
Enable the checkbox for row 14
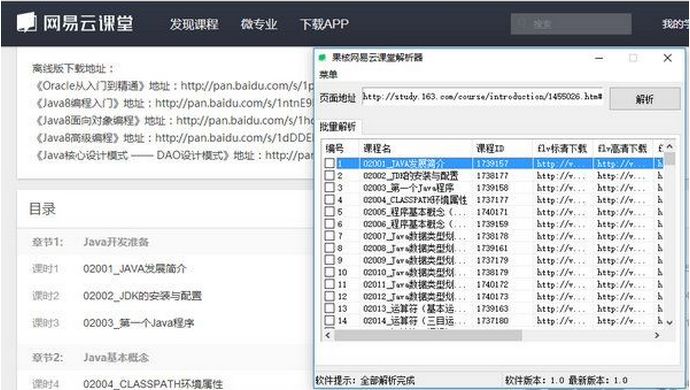tap(330, 320)
